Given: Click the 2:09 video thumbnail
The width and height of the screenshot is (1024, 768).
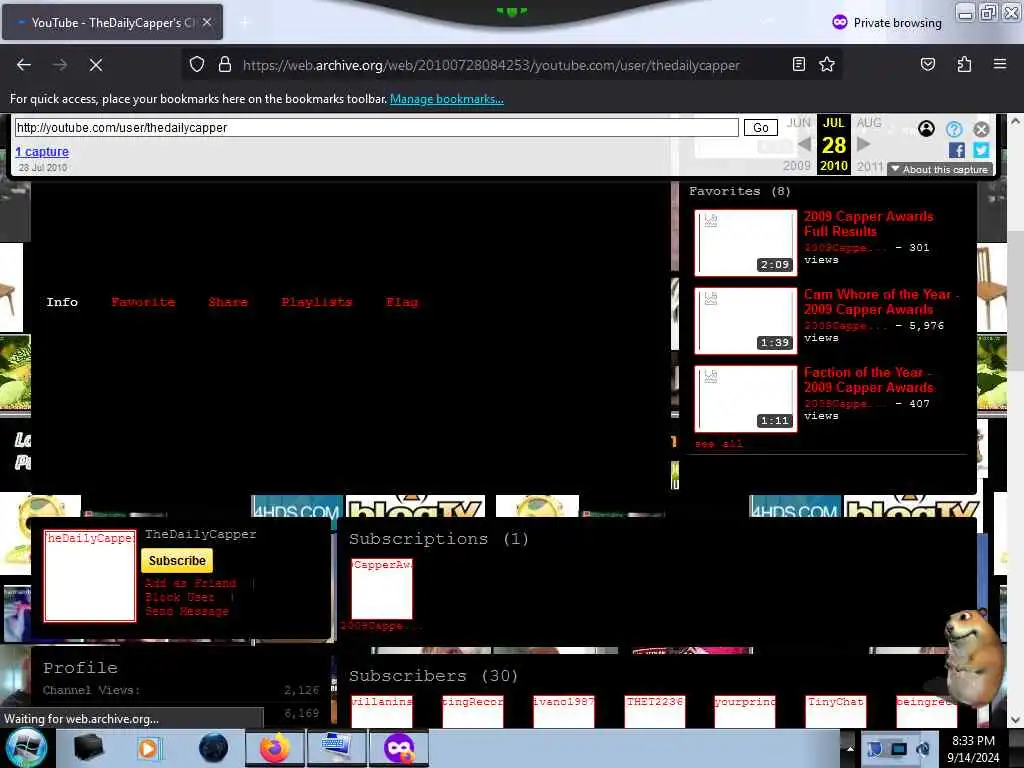Looking at the screenshot, I should click(x=746, y=242).
